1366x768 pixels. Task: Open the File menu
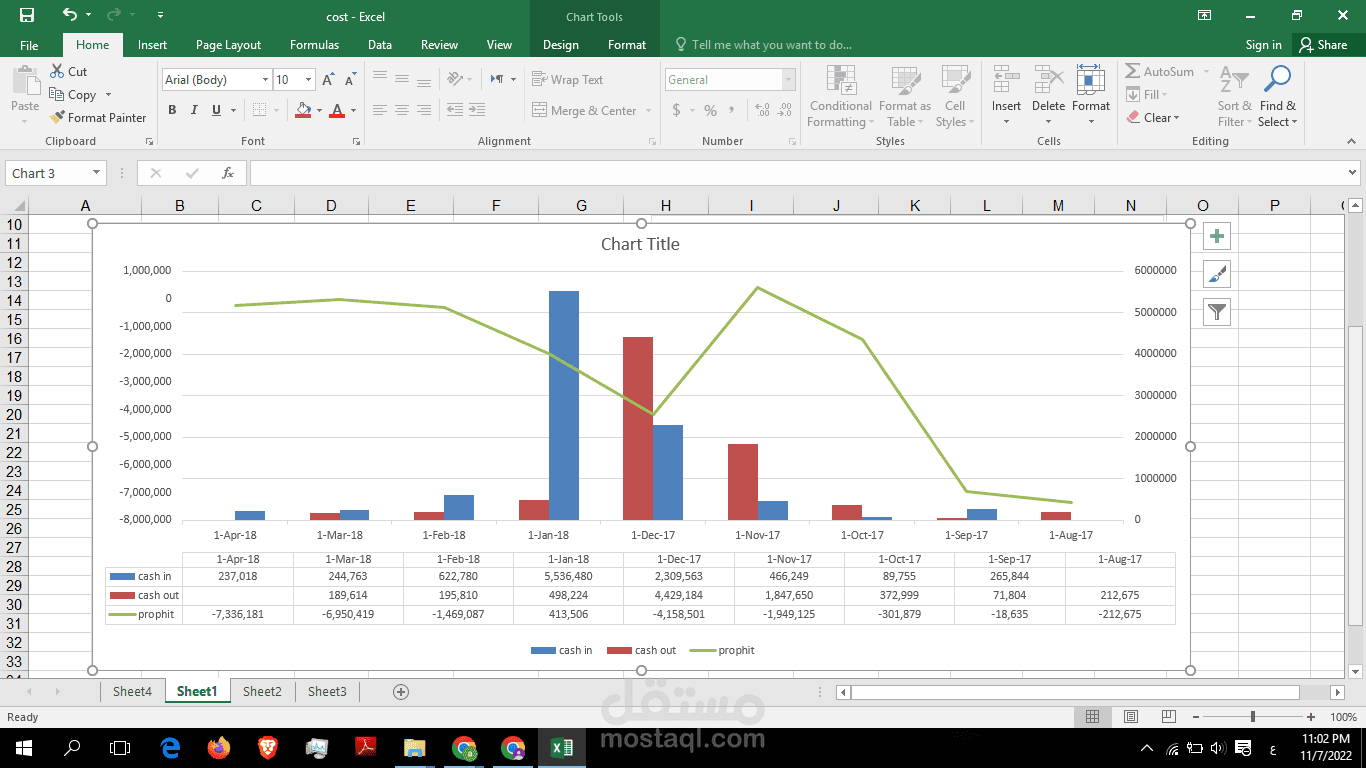[x=29, y=45]
